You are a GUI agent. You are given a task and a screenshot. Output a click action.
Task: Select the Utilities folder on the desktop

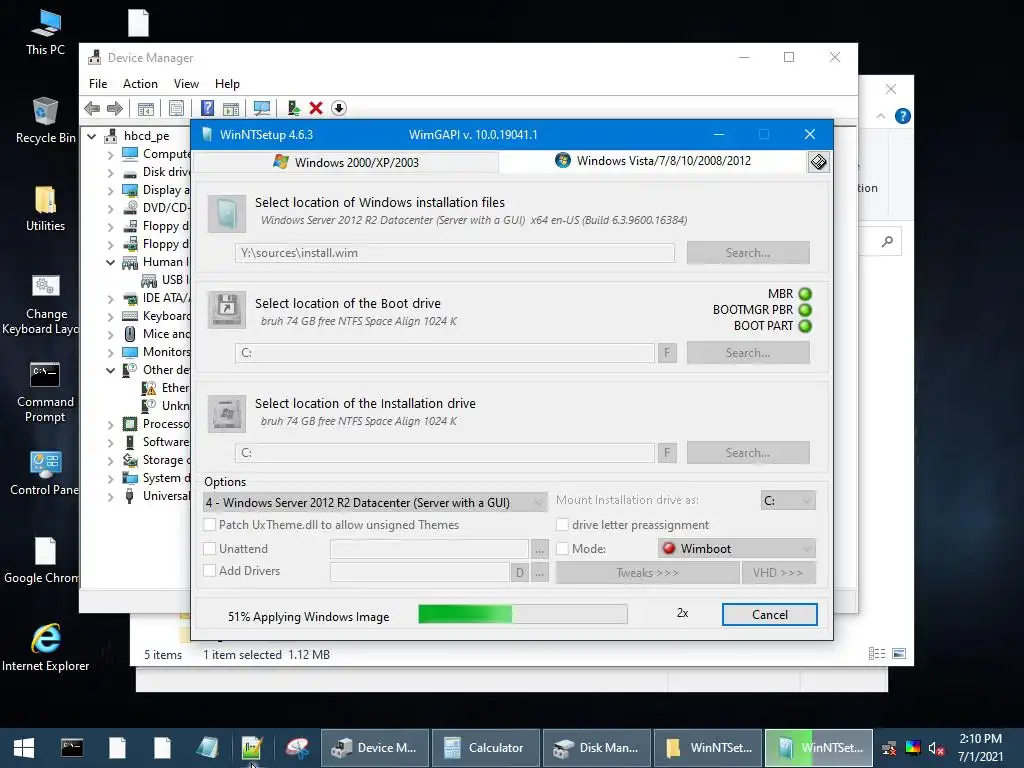pos(45,209)
